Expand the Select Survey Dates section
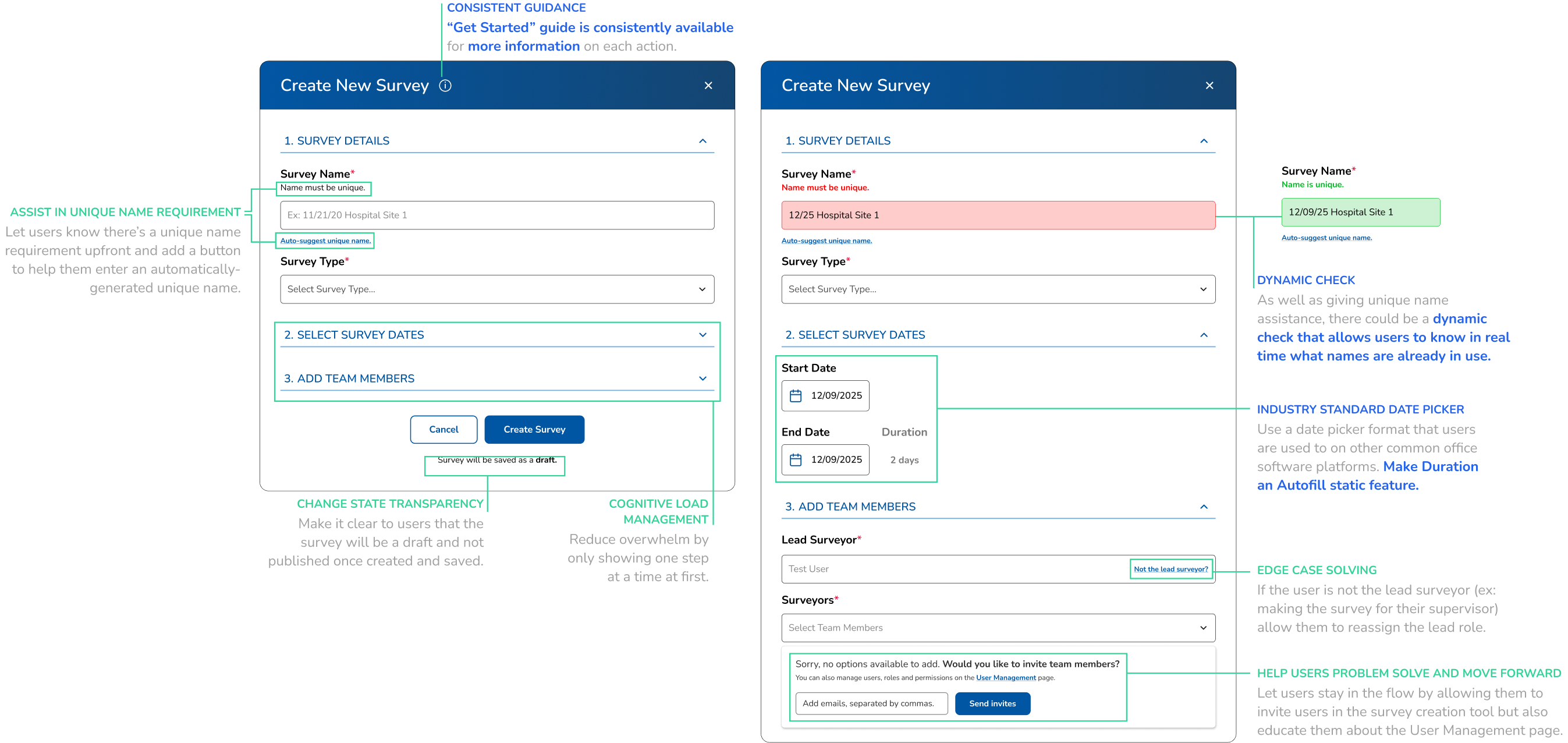This screenshot has width=1568, height=743. coord(703,334)
